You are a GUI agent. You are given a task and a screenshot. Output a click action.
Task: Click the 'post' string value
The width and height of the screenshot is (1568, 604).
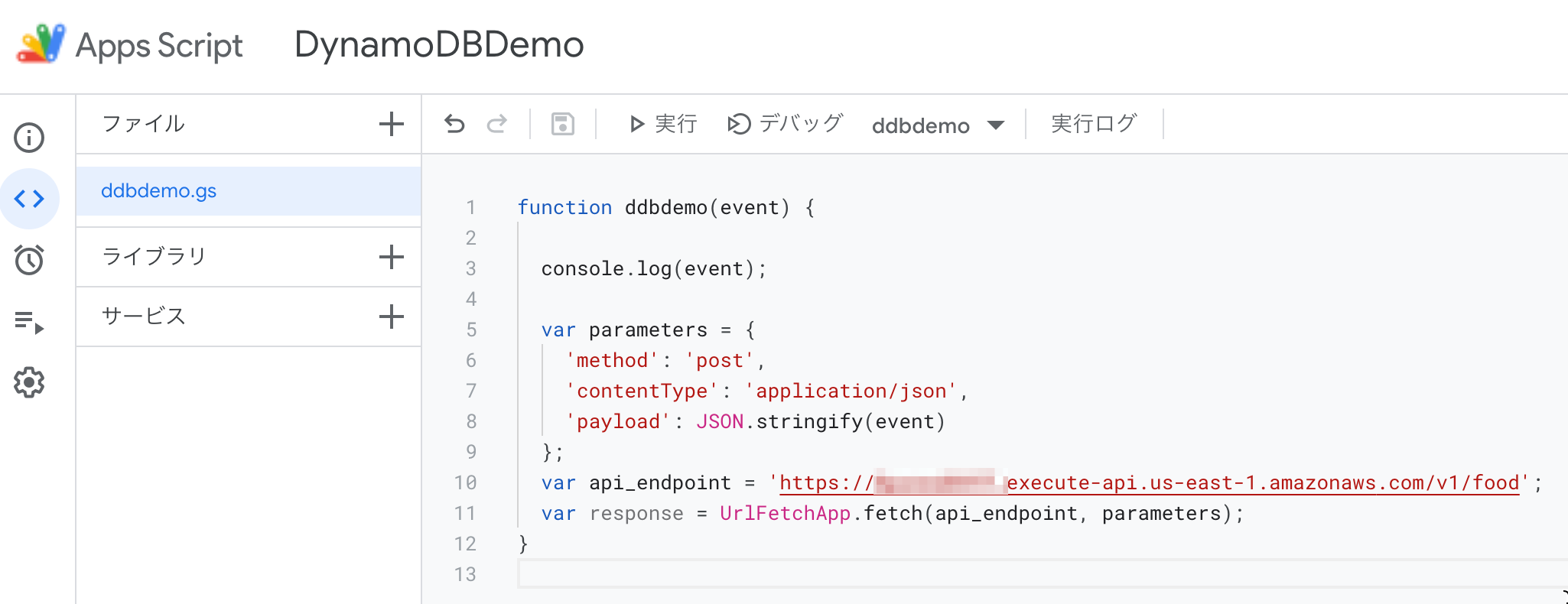(x=719, y=361)
